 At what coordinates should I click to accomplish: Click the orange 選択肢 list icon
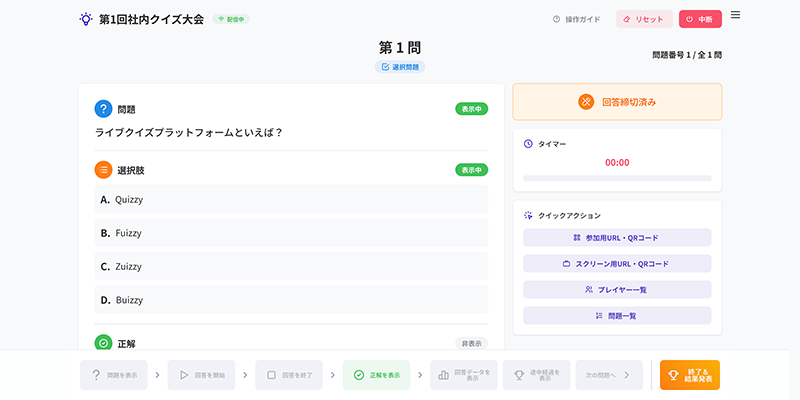coord(103,170)
